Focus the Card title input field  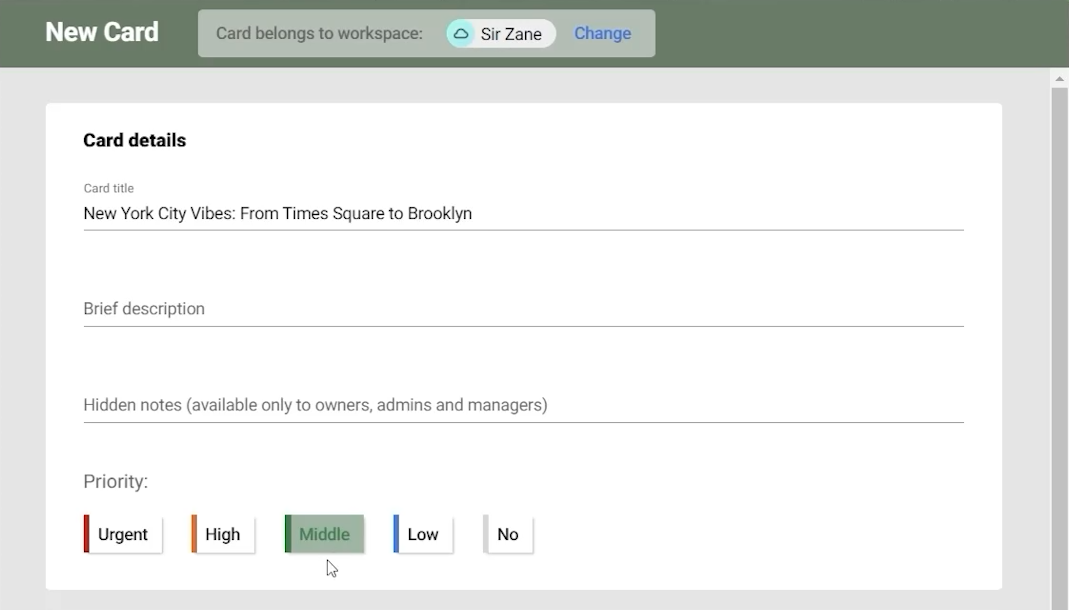click(522, 214)
